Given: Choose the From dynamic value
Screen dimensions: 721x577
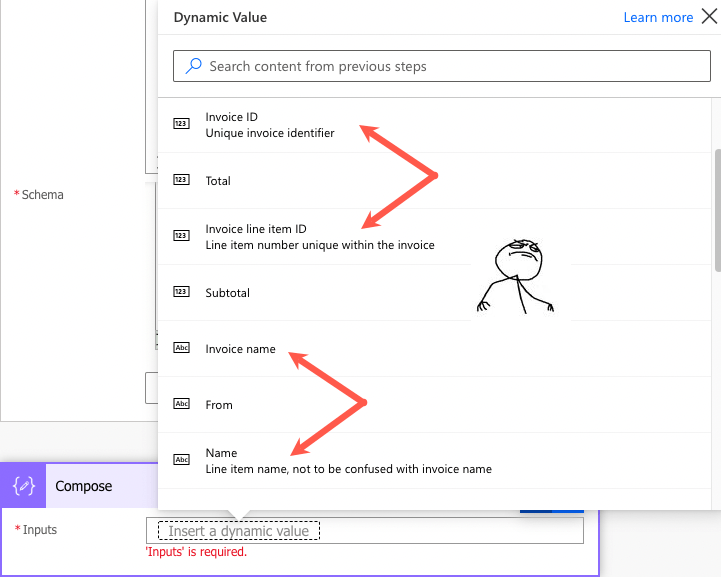Looking at the screenshot, I should click(219, 405).
